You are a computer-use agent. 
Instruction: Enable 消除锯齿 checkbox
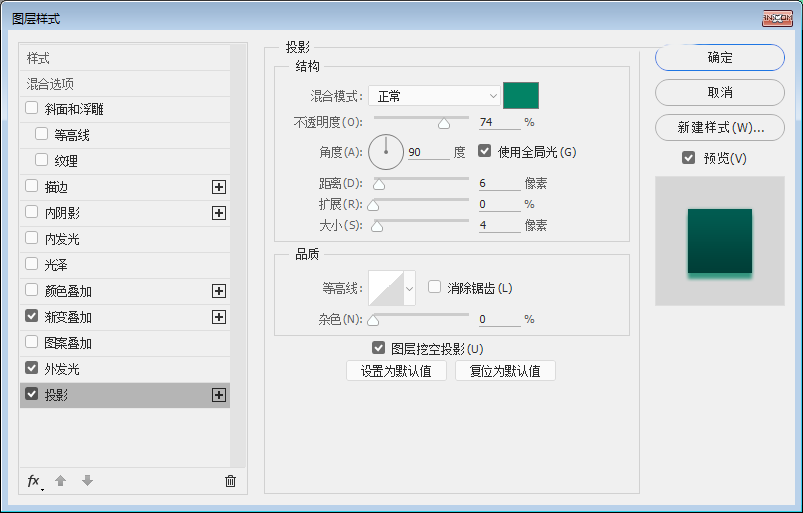[x=434, y=287]
